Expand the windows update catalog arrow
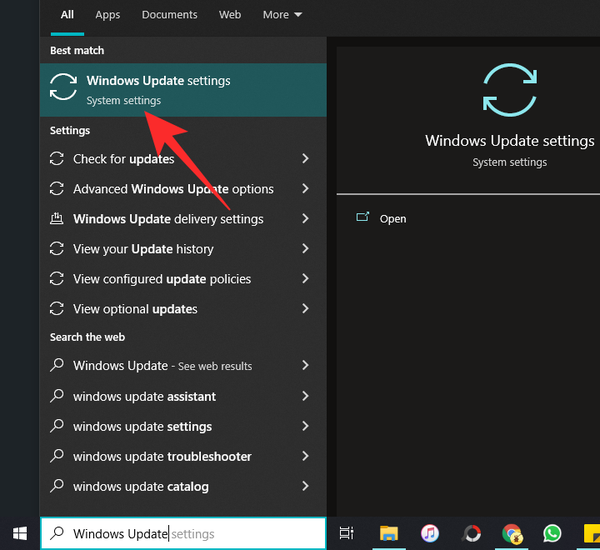The height and width of the screenshot is (550, 600). click(305, 486)
